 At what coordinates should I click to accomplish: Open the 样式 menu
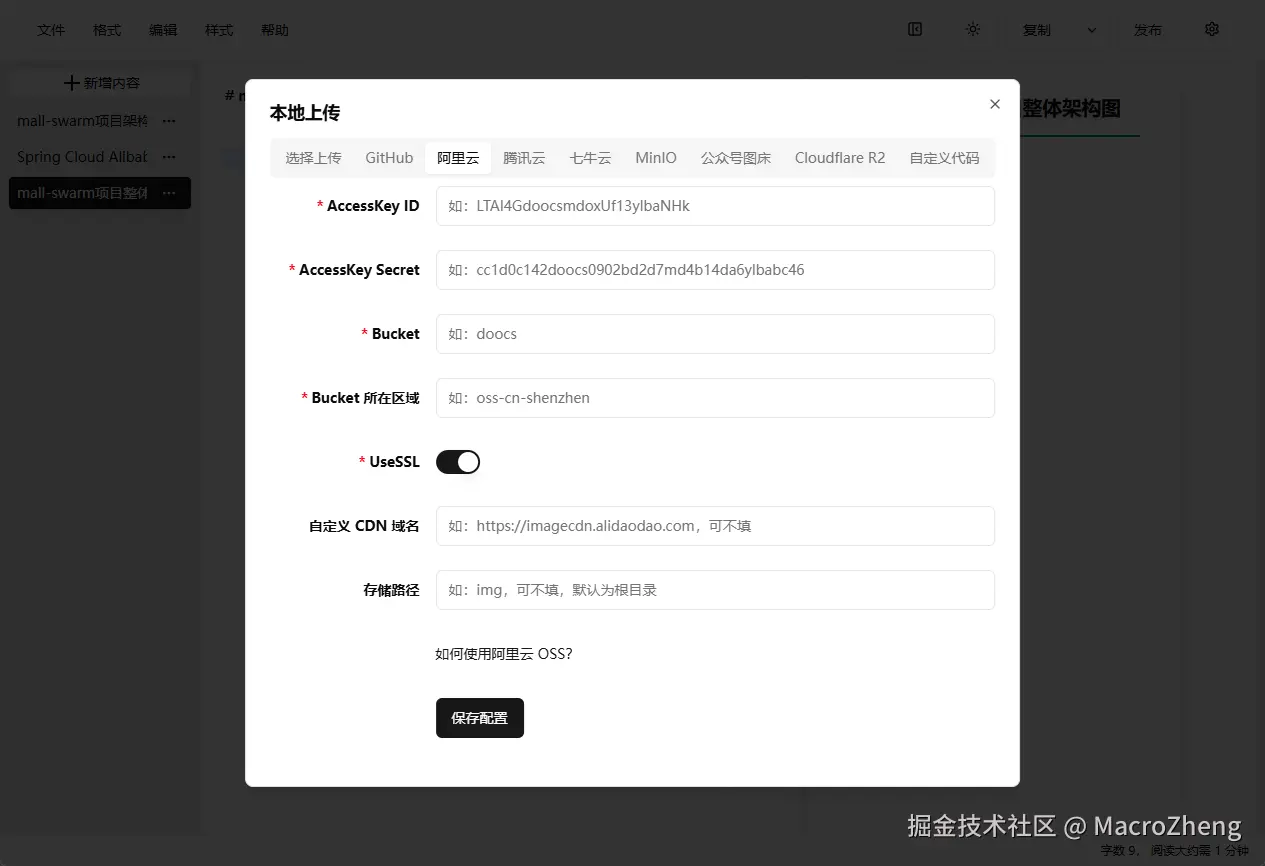[x=219, y=30]
